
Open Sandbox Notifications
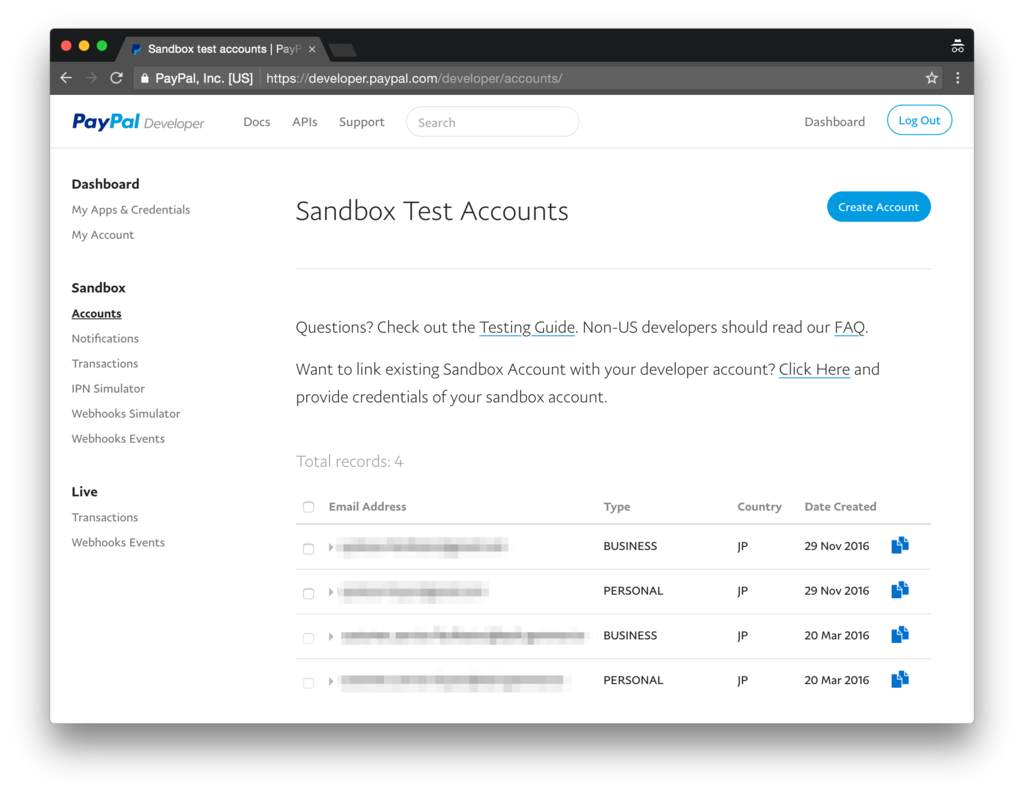(x=105, y=338)
